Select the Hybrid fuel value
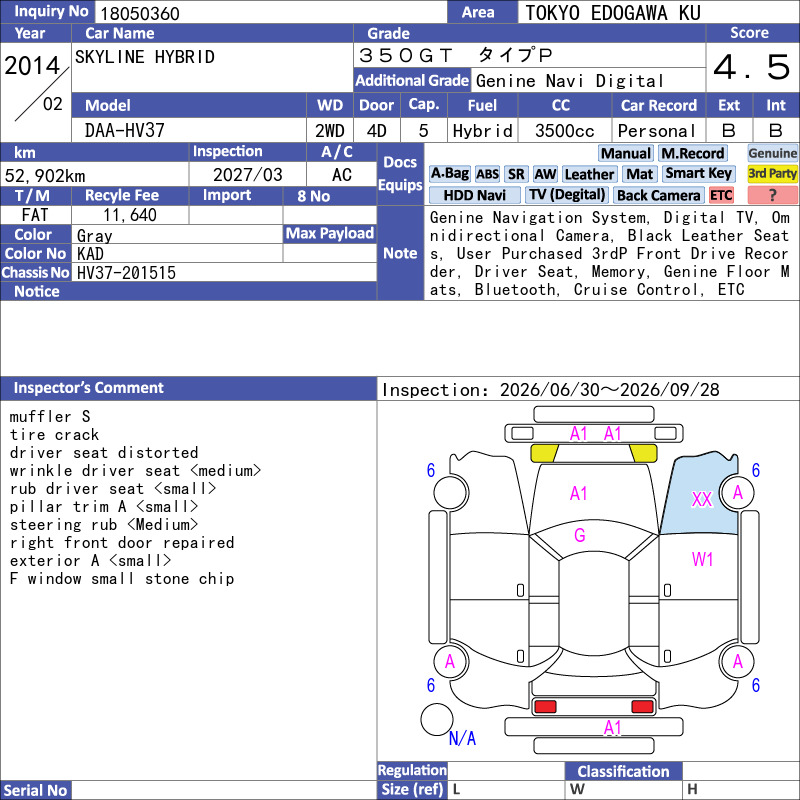Image resolution: width=800 pixels, height=800 pixels. coord(482,131)
